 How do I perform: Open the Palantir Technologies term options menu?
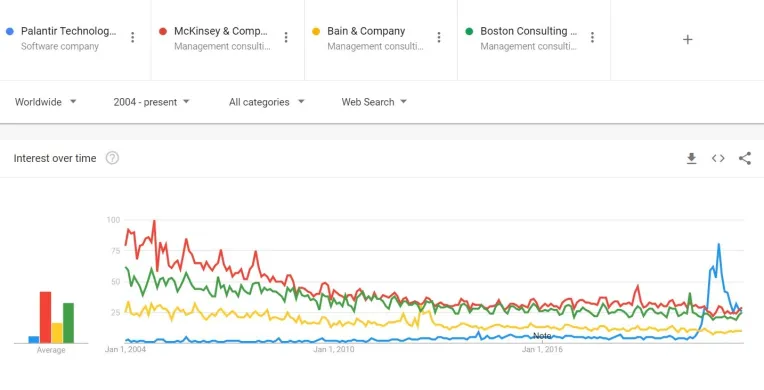pos(133,38)
